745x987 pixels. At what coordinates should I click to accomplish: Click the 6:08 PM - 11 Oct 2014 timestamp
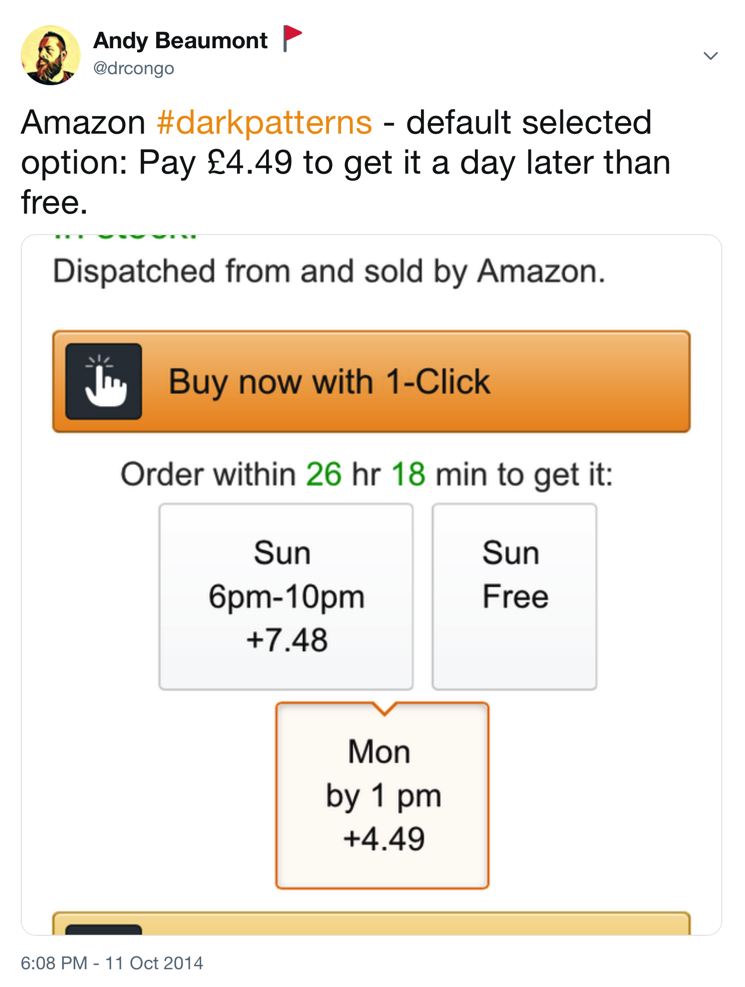click(112, 963)
